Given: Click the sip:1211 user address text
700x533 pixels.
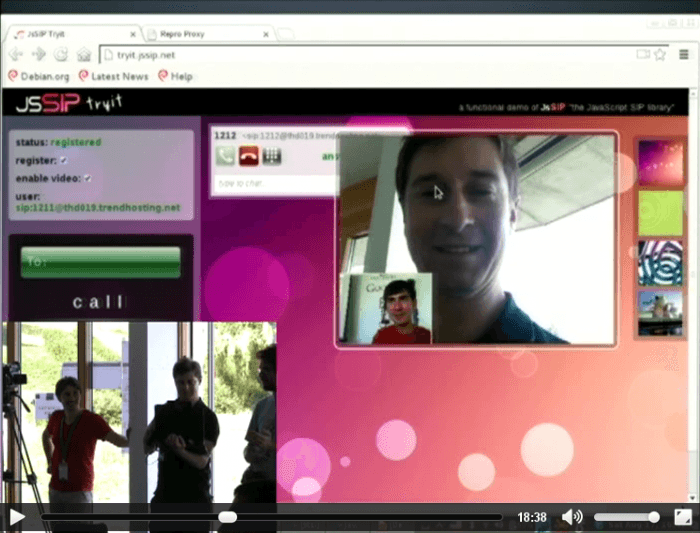Looking at the screenshot, I should click(98, 208).
